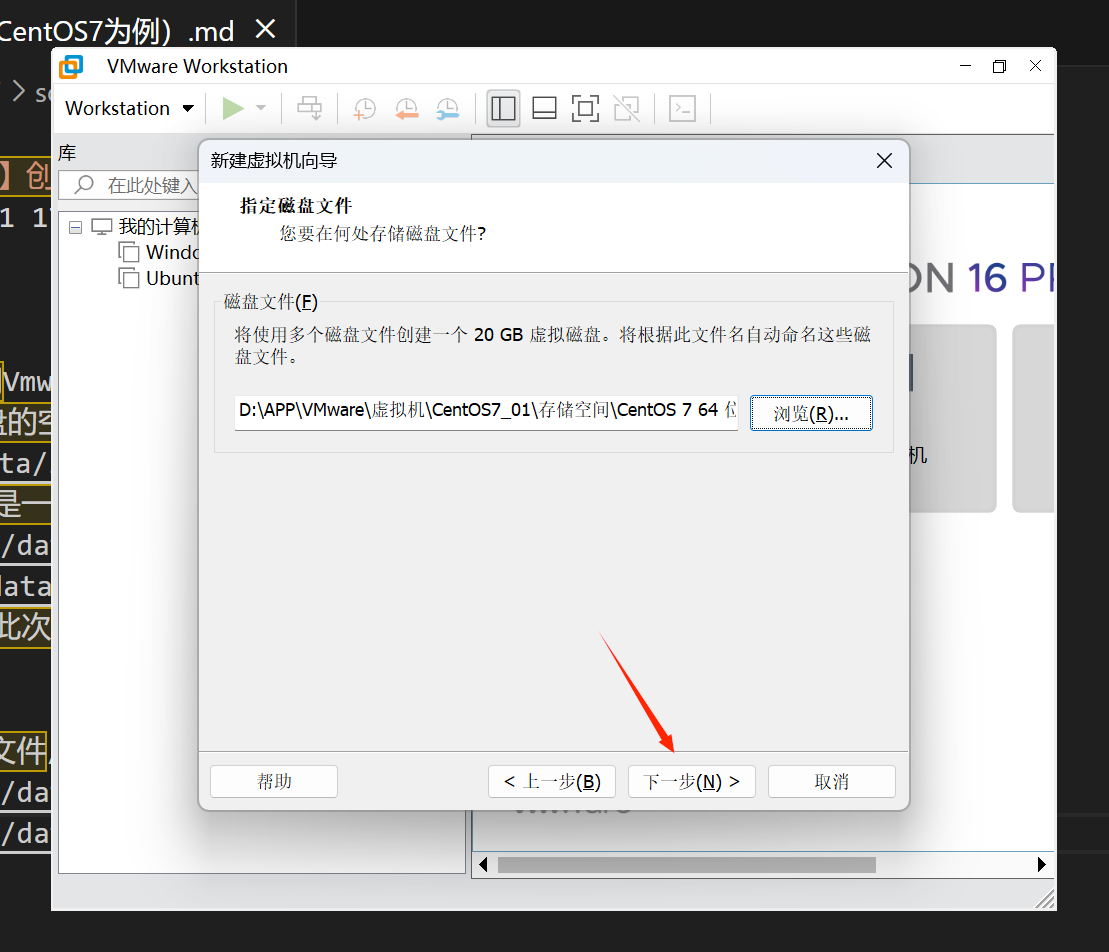Screen dimensions: 1109x952
Task: Take a snapshot of the virtual machine
Action: pos(364,108)
